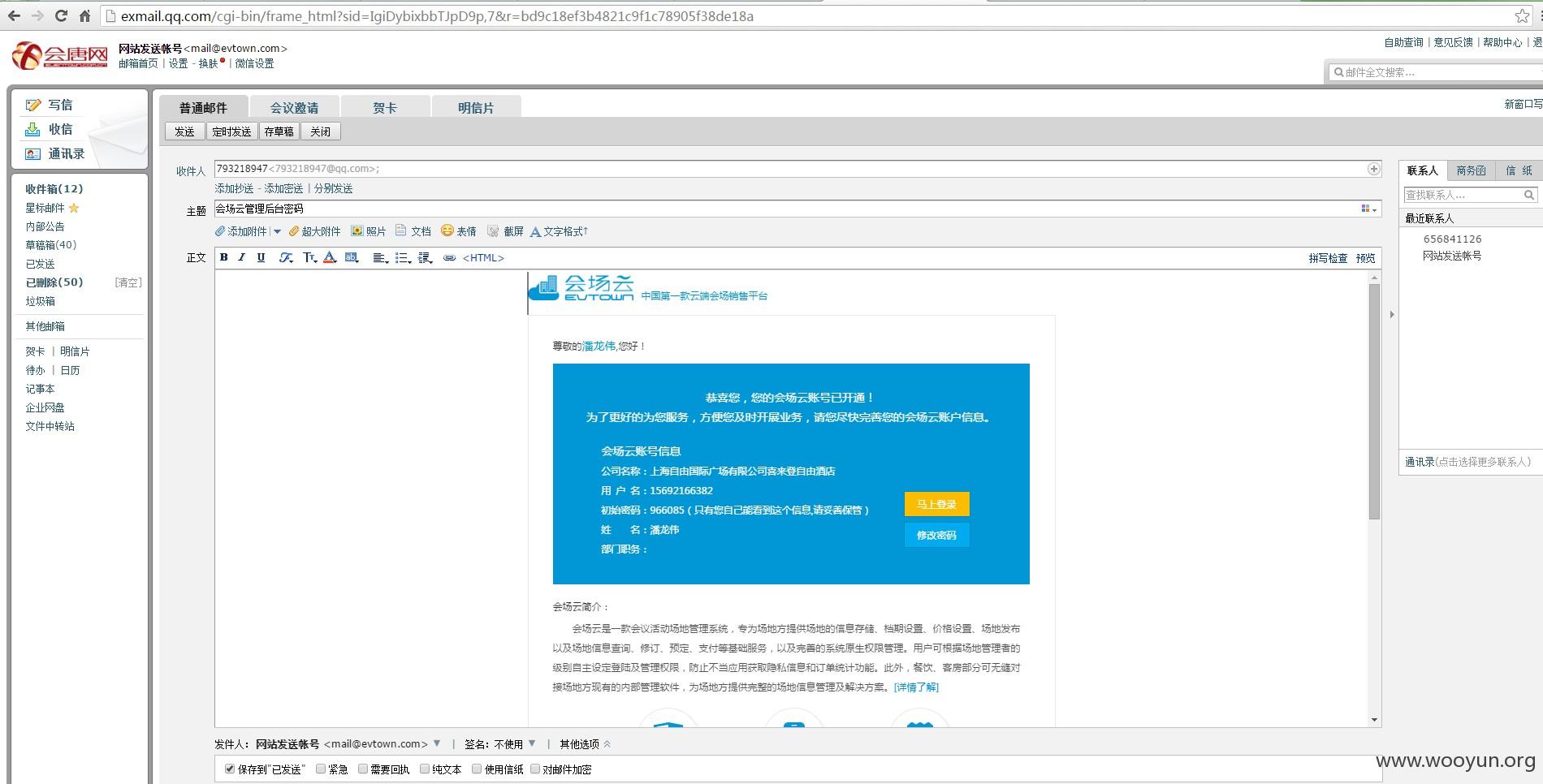The width and height of the screenshot is (1543, 784).
Task: Open the list style options
Action: tap(403, 257)
